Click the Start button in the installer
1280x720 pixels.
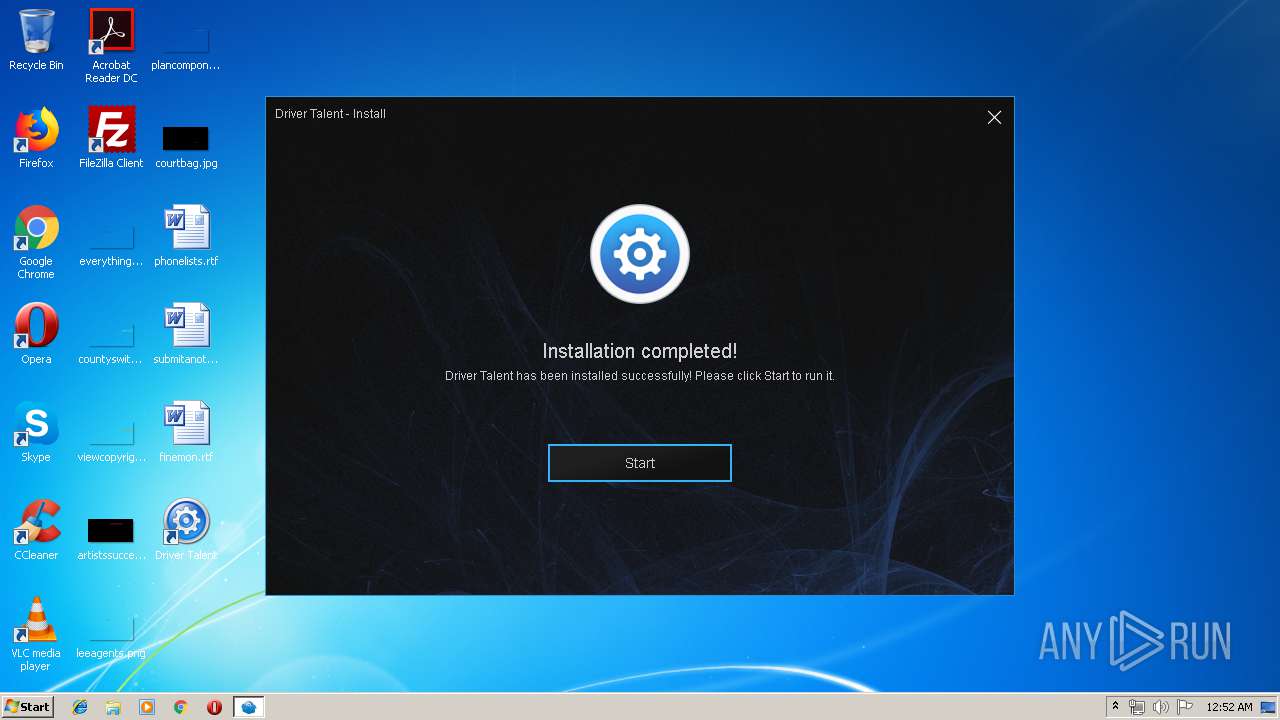coord(640,463)
